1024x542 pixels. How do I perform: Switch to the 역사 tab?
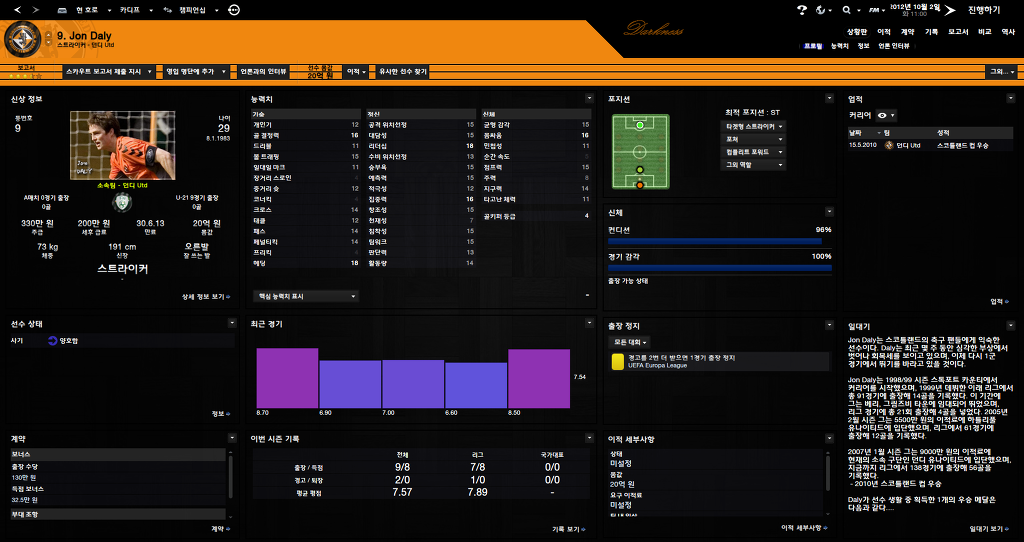click(x=1008, y=31)
